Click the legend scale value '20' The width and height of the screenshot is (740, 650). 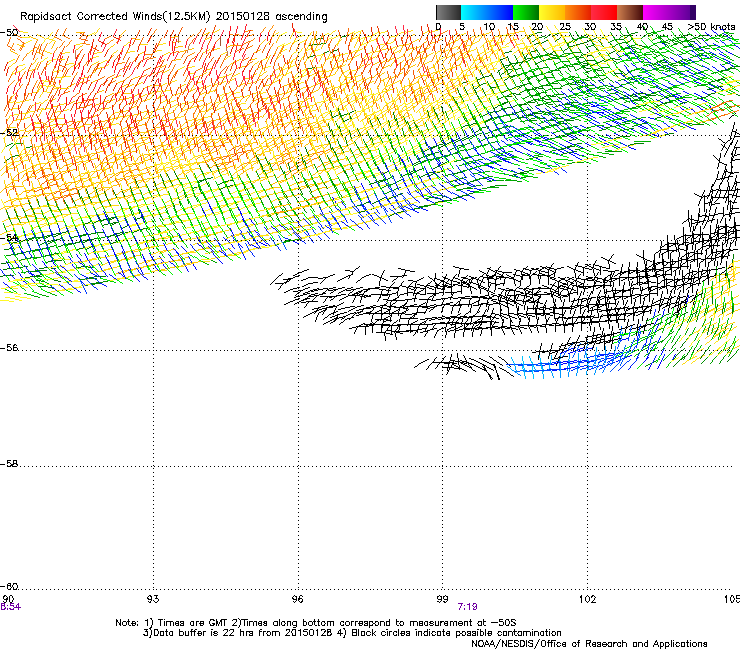(537, 27)
